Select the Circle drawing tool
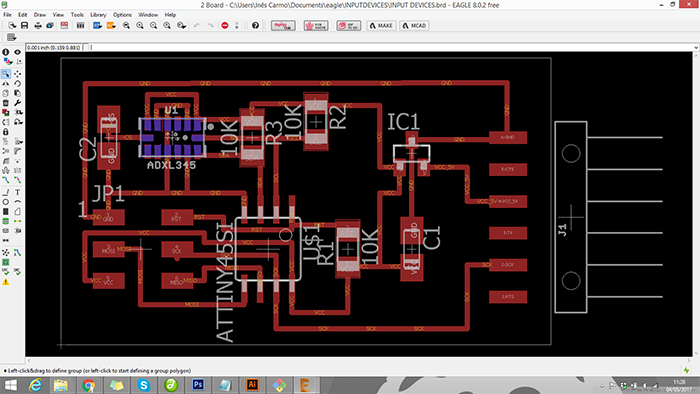 tap(6, 202)
